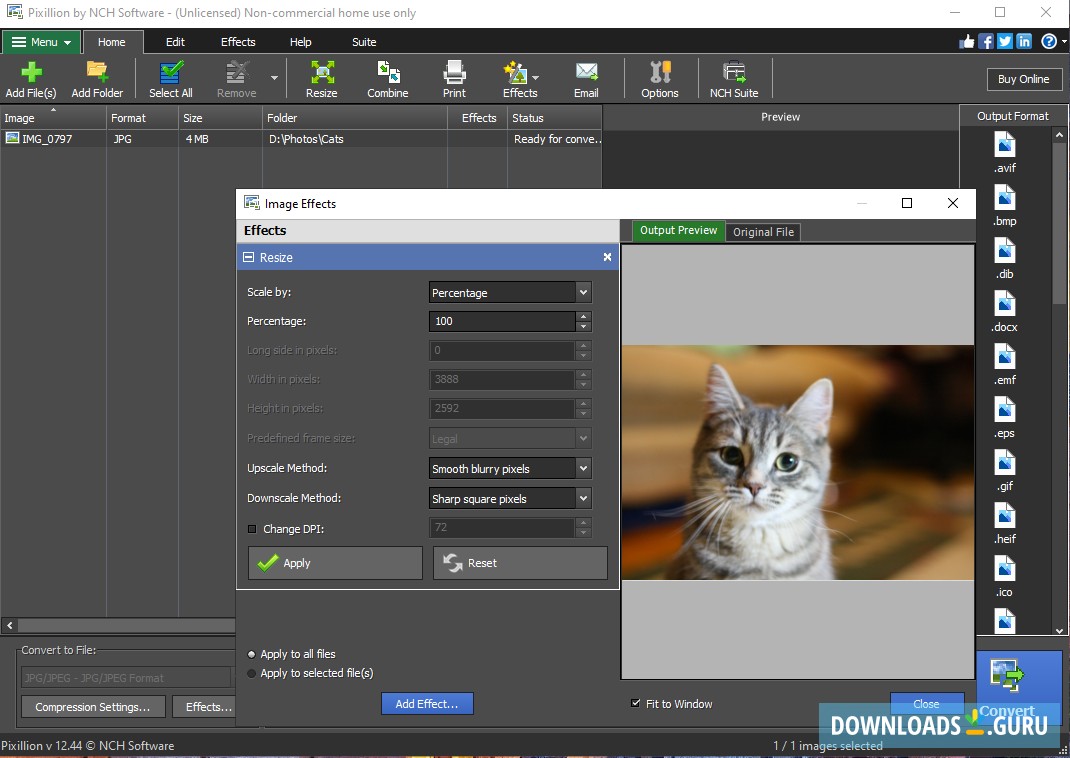Switch to the Original File tab

(763, 232)
